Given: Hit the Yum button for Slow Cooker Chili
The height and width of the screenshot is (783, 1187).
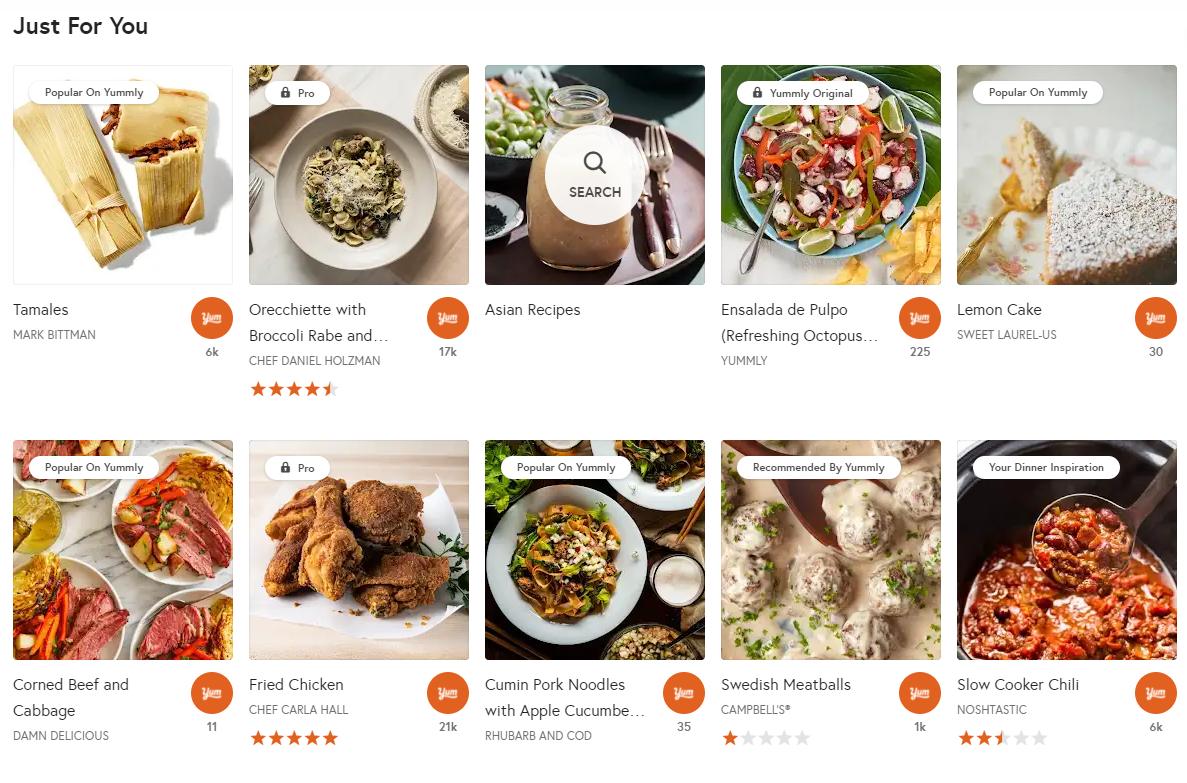Looking at the screenshot, I should coord(1155,693).
